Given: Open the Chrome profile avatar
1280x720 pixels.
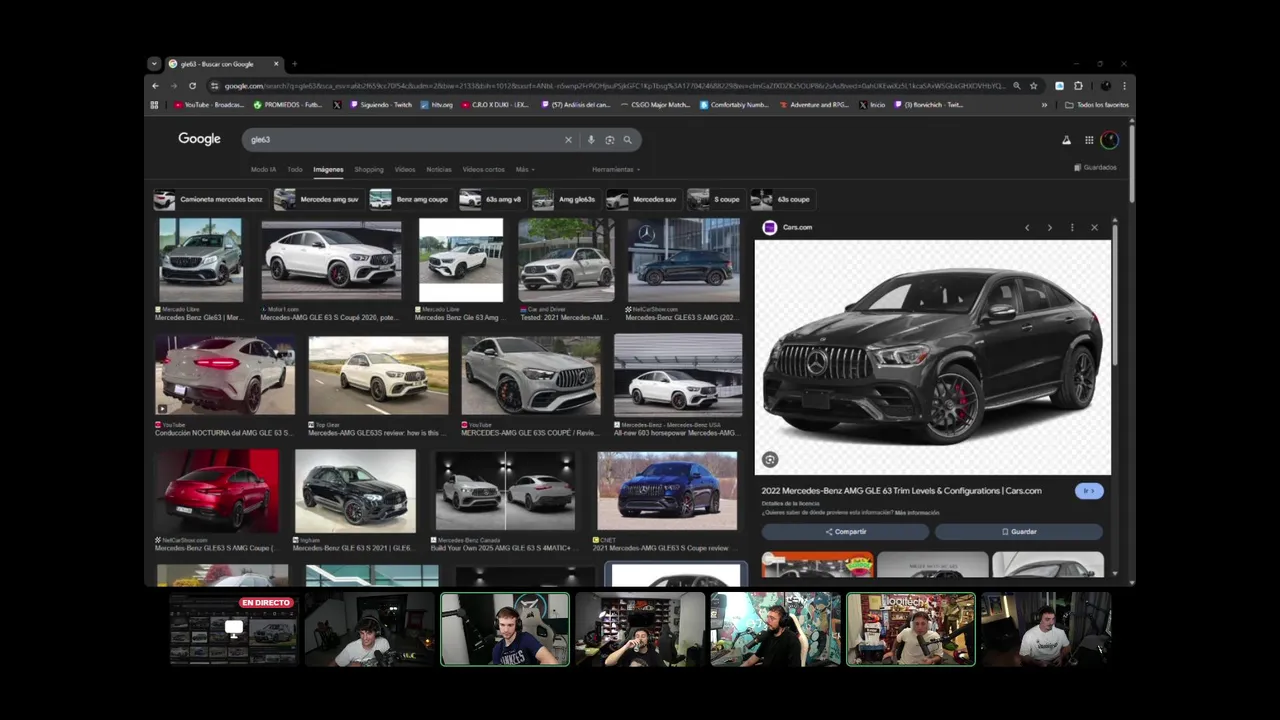Looking at the screenshot, I should coord(1106,86).
